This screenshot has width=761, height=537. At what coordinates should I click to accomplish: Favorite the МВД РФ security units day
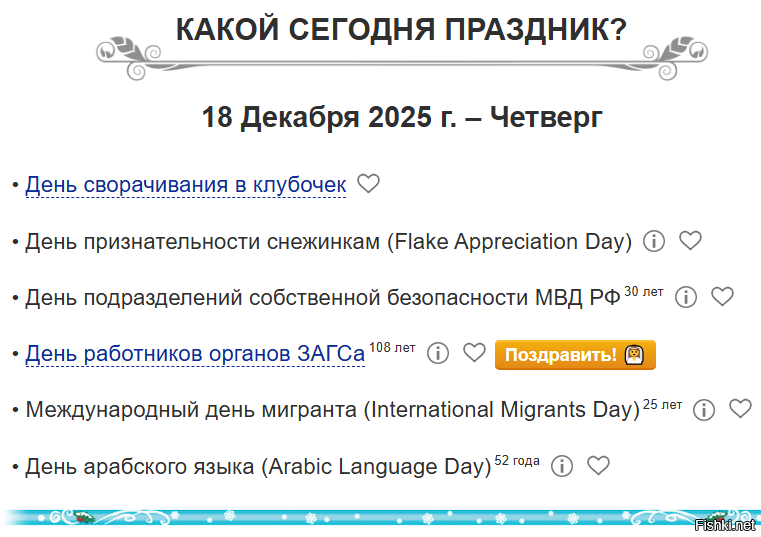point(722,297)
